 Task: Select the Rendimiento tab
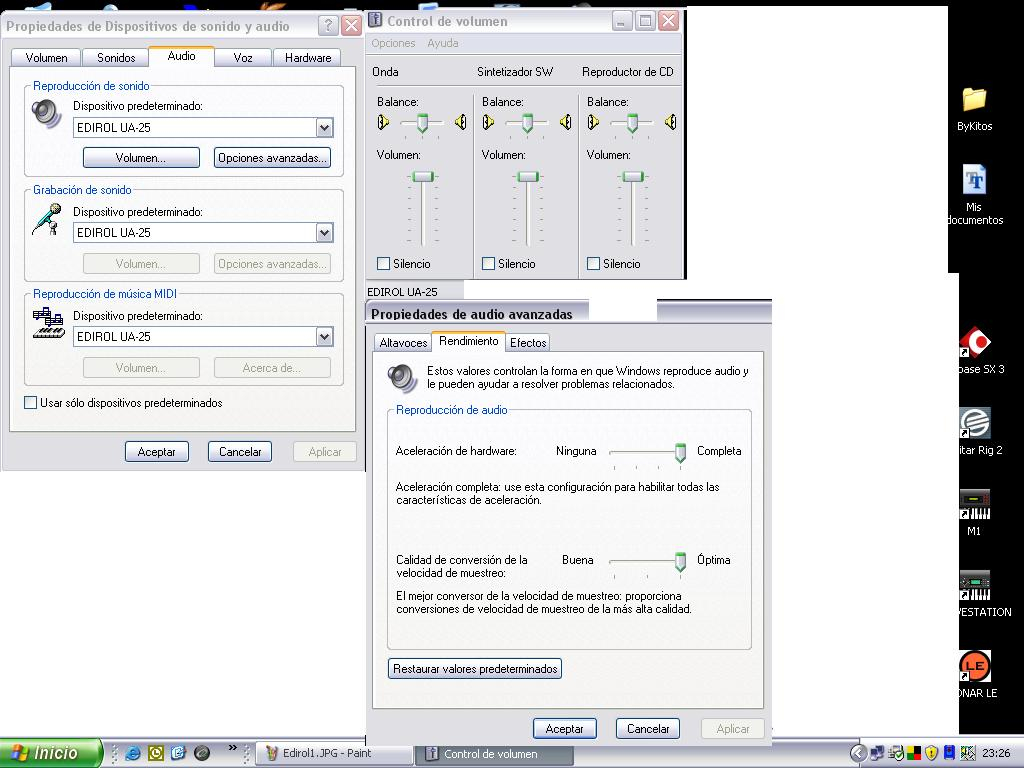(468, 341)
